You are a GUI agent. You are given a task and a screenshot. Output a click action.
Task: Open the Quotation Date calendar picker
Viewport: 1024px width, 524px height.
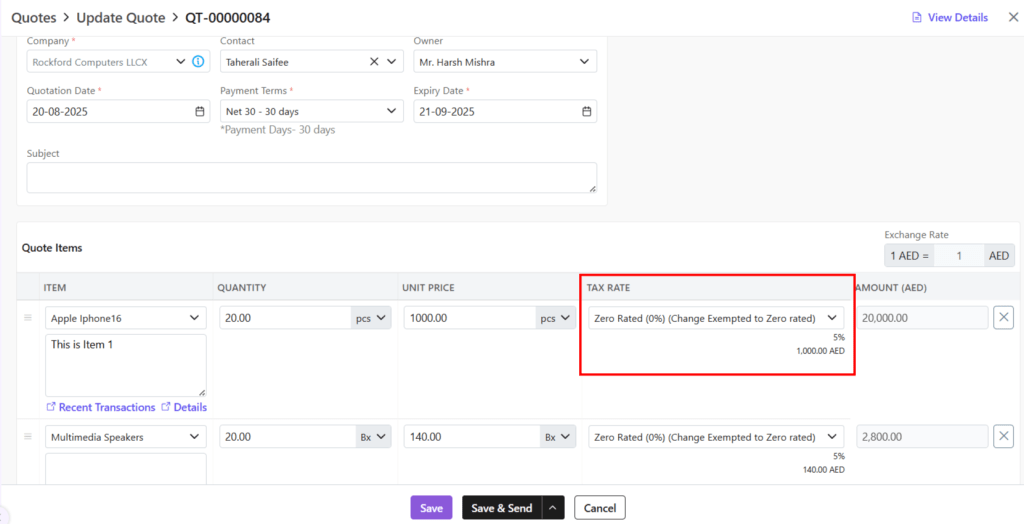click(x=200, y=112)
